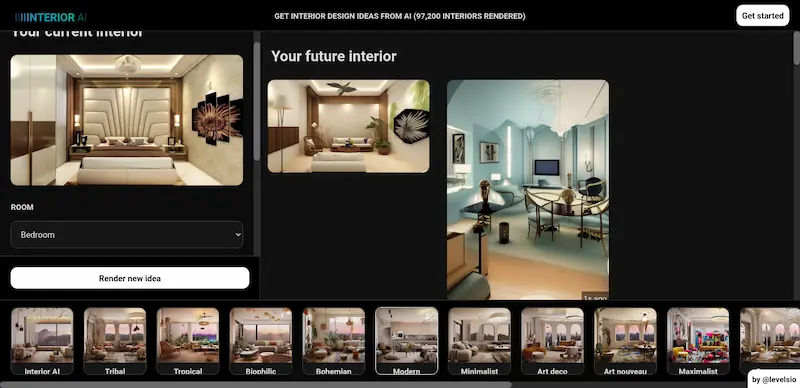Click the Get started button
The image size is (800, 388).
click(x=762, y=16)
